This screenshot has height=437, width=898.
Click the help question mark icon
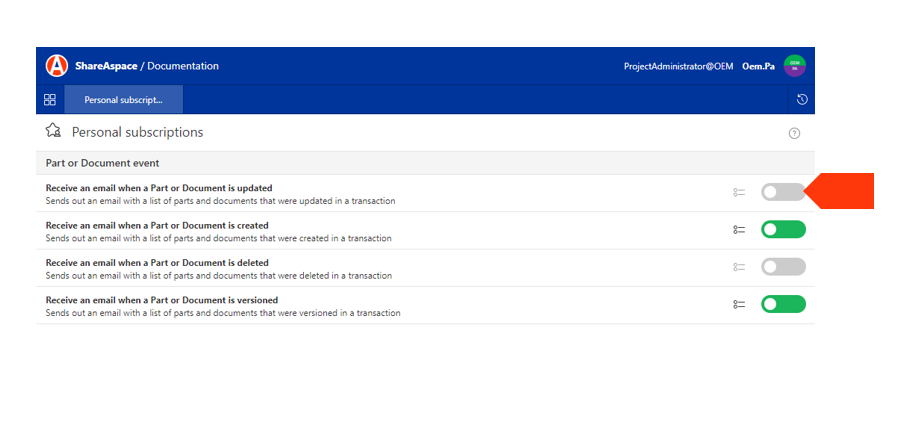tap(794, 133)
